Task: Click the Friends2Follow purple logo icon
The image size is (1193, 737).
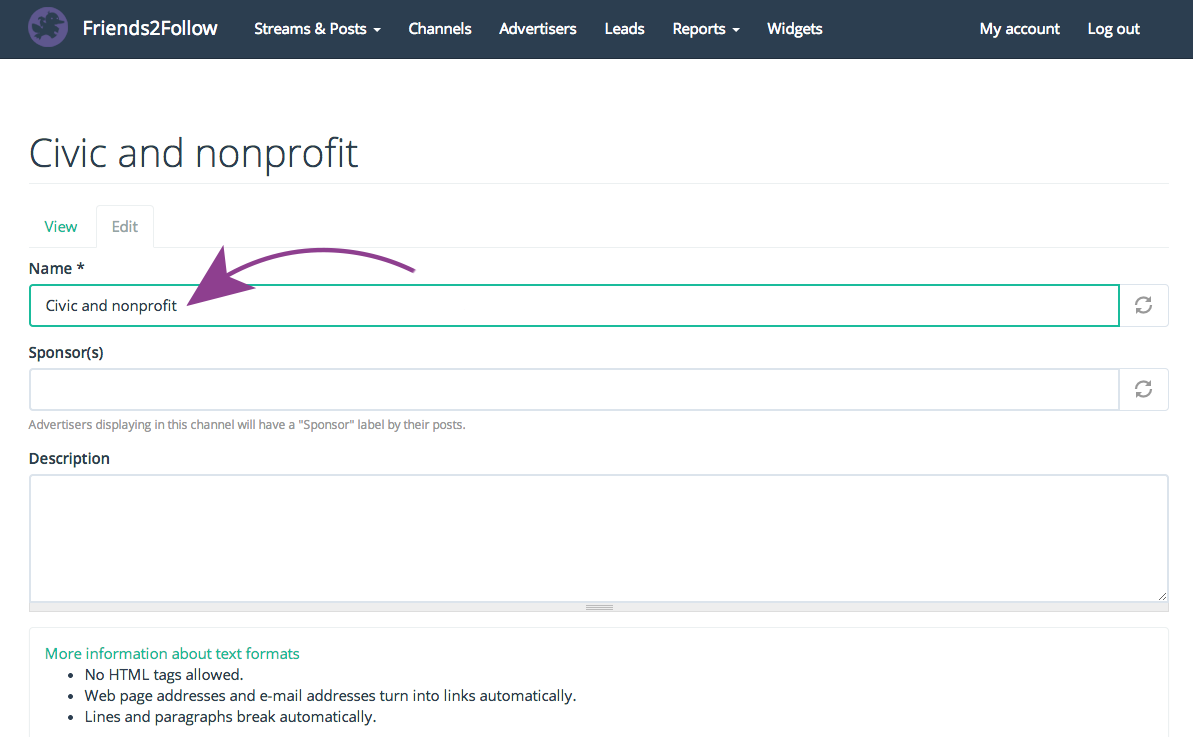Action: (48, 28)
